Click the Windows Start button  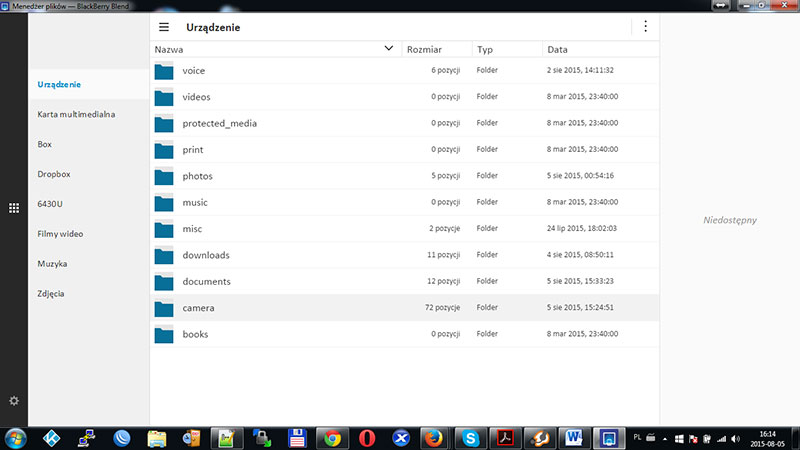(15, 438)
